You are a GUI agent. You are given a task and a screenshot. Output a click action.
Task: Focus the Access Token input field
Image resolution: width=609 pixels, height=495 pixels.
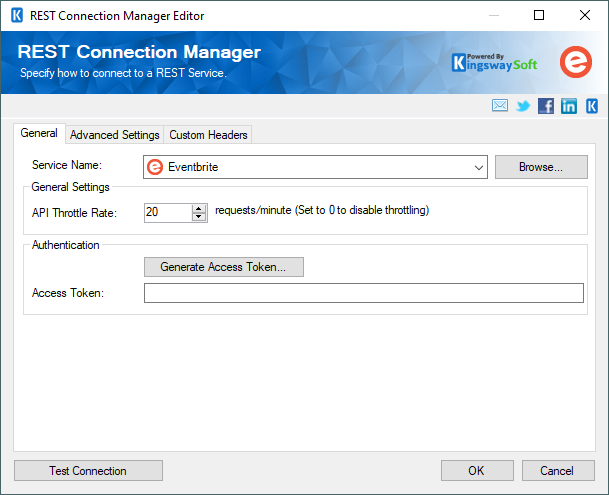[x=364, y=293]
